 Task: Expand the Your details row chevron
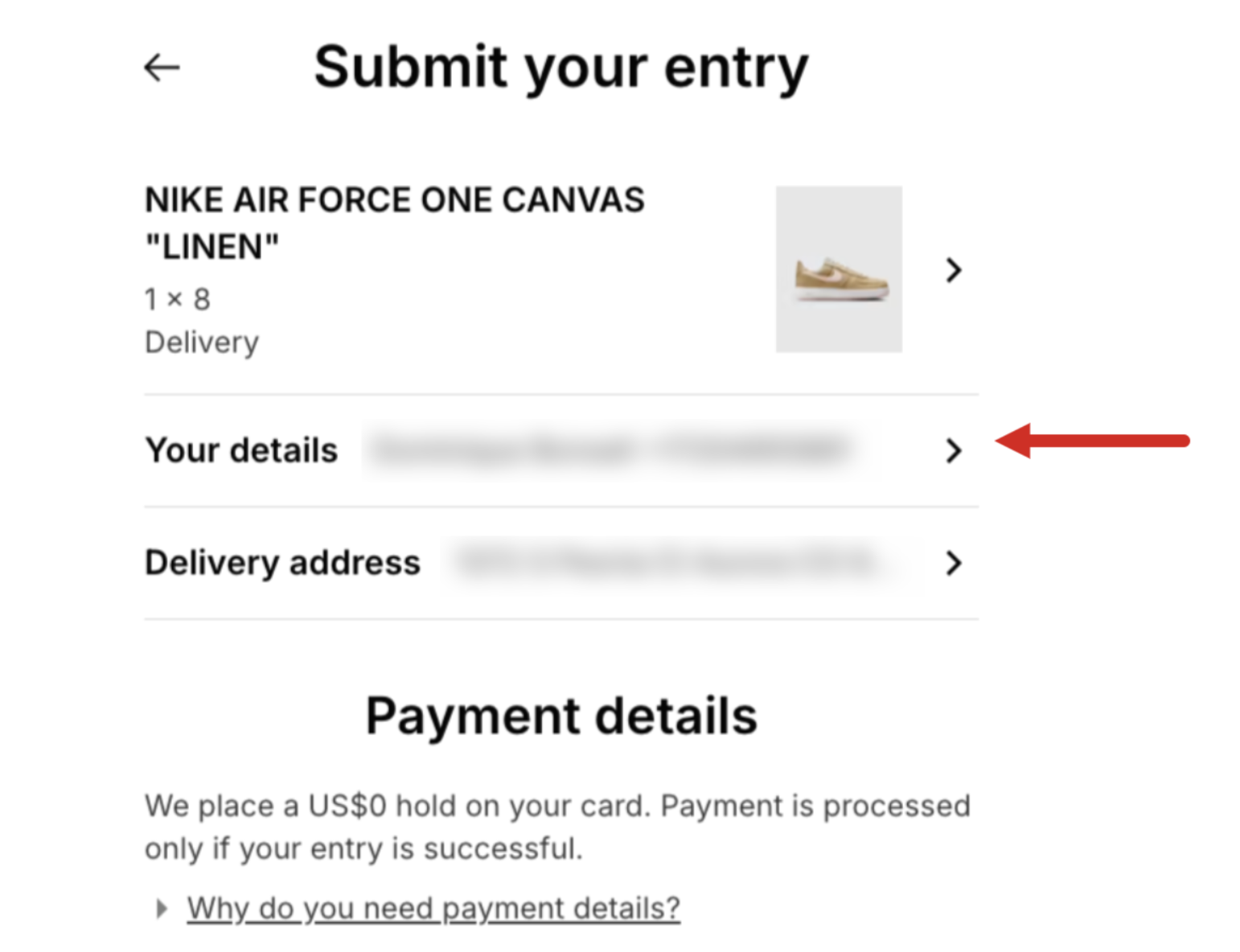pyautogui.click(x=954, y=451)
